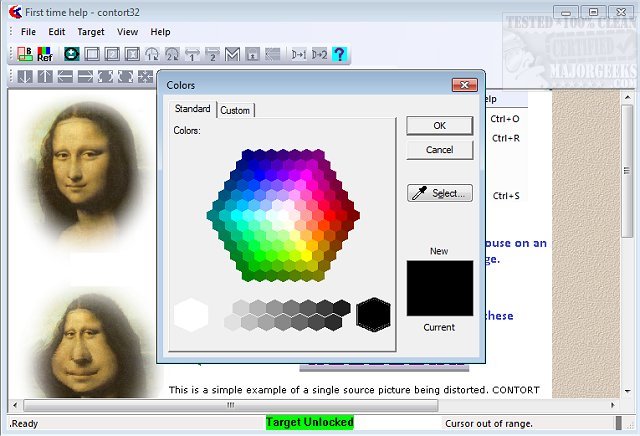
Task: Click the frame icon marked with X
Action: [132, 54]
